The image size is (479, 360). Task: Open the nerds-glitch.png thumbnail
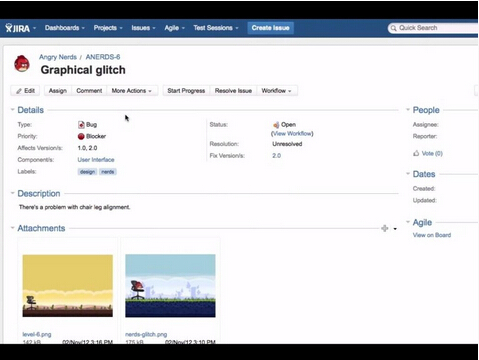click(170, 286)
